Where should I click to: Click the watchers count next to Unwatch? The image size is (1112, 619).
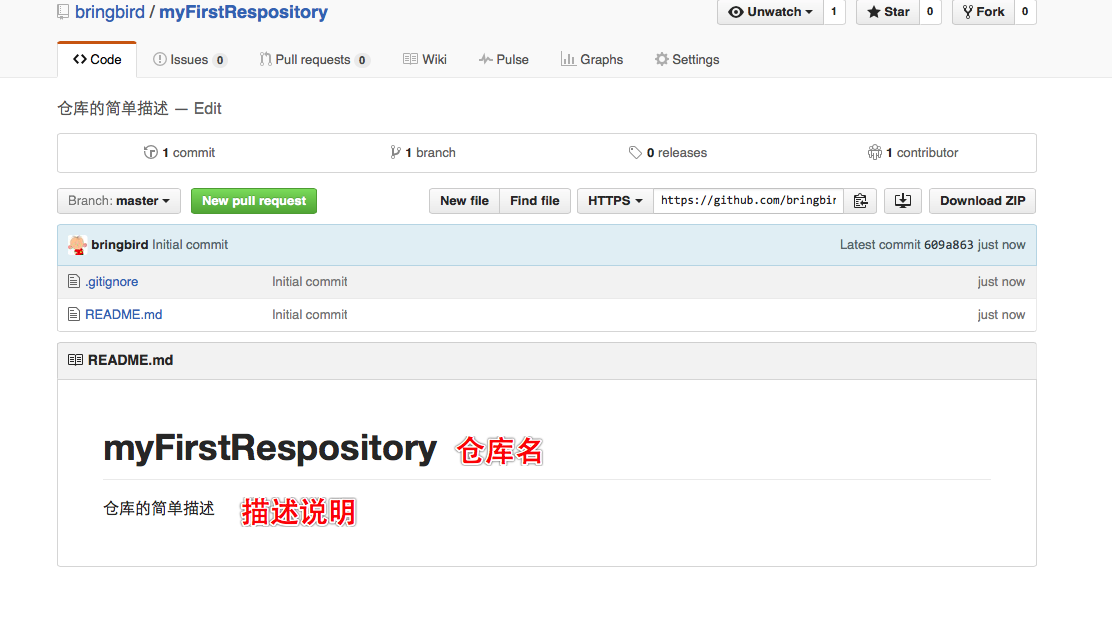tap(834, 12)
